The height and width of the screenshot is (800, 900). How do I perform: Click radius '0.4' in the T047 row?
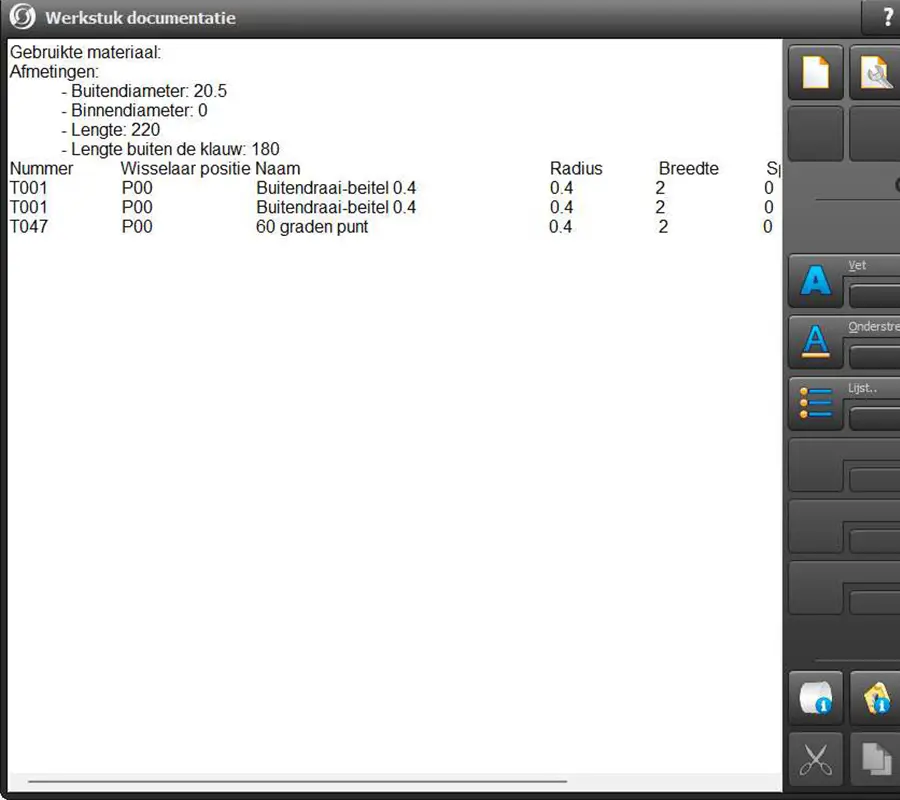pyautogui.click(x=560, y=227)
